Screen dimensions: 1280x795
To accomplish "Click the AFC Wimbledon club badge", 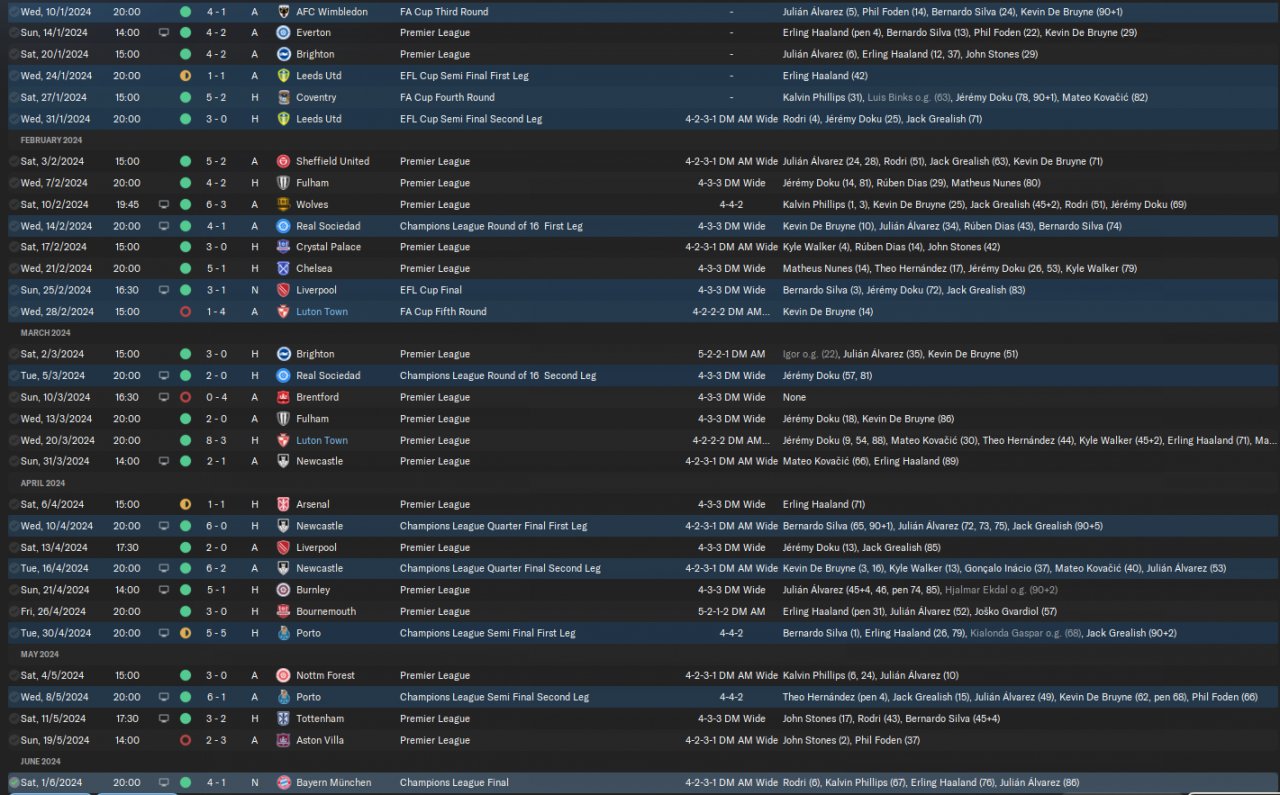I will 283,12.
